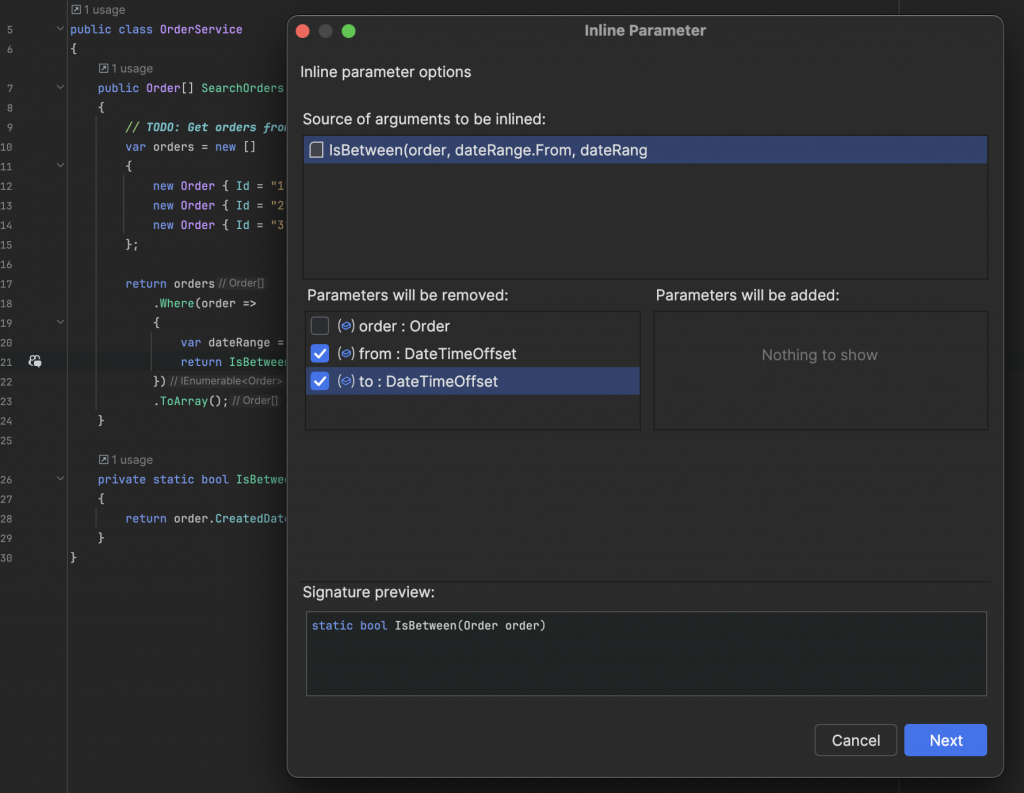Collapse the OrderService class fold arrow
This screenshot has height=793, width=1024.
pyautogui.click(x=60, y=30)
